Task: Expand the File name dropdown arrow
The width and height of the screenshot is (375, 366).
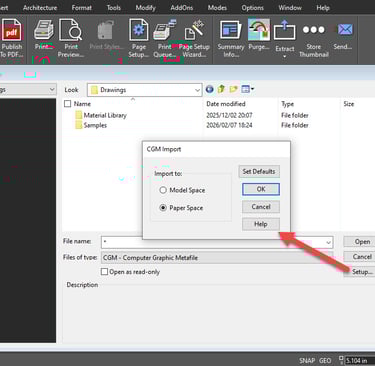Action: 329,242
